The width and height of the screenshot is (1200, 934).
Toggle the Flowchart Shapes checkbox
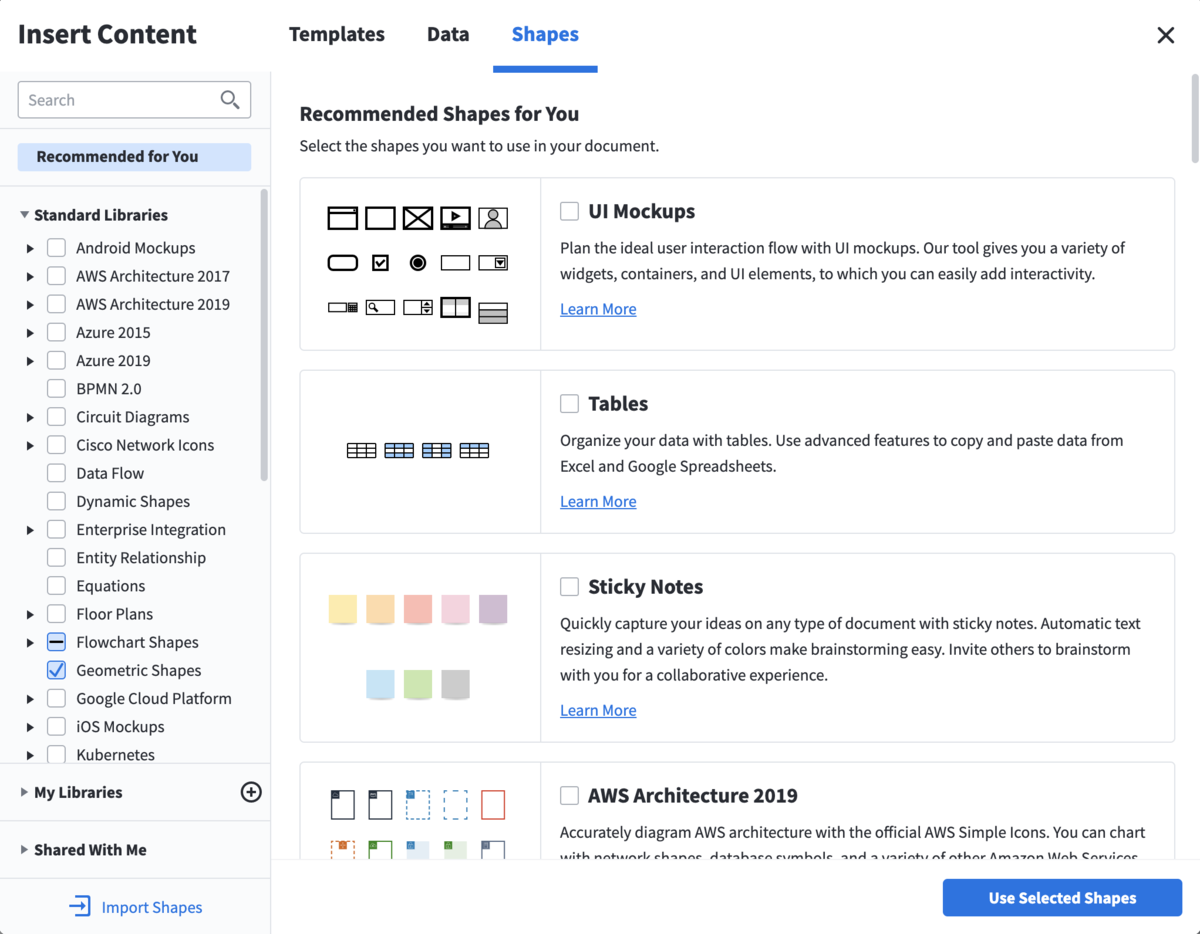(56, 642)
